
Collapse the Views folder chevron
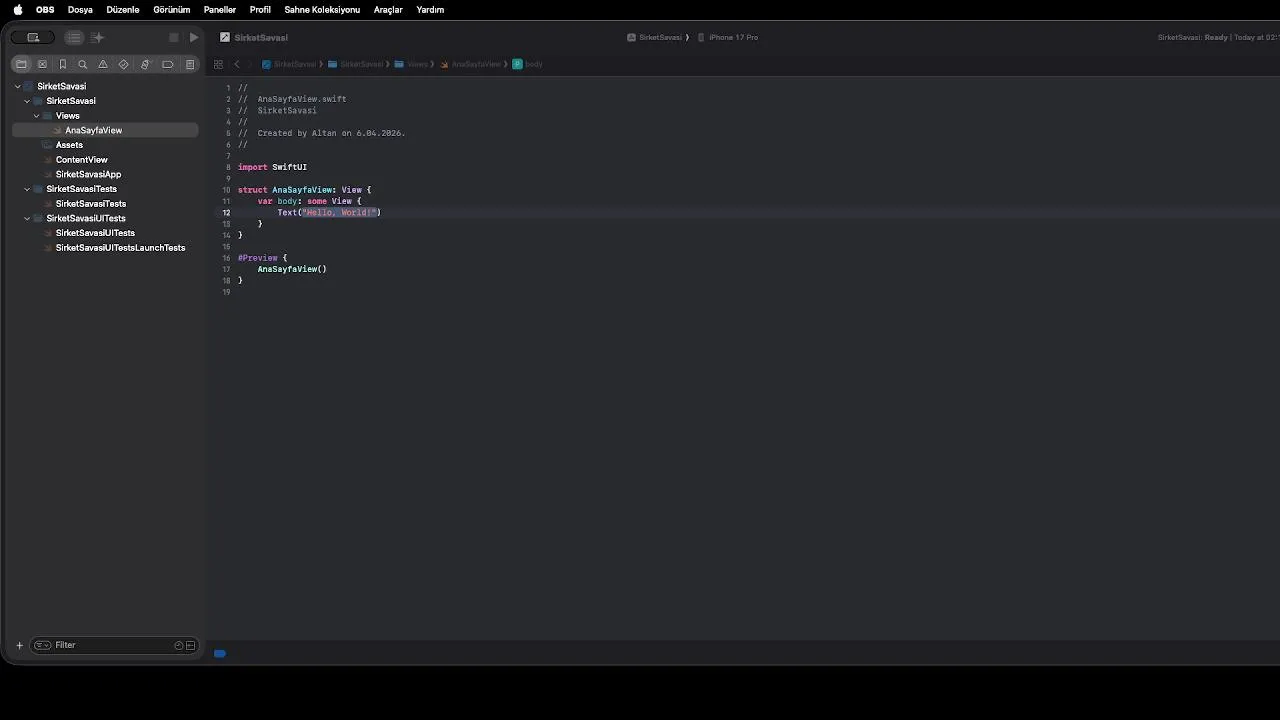click(x=36, y=116)
